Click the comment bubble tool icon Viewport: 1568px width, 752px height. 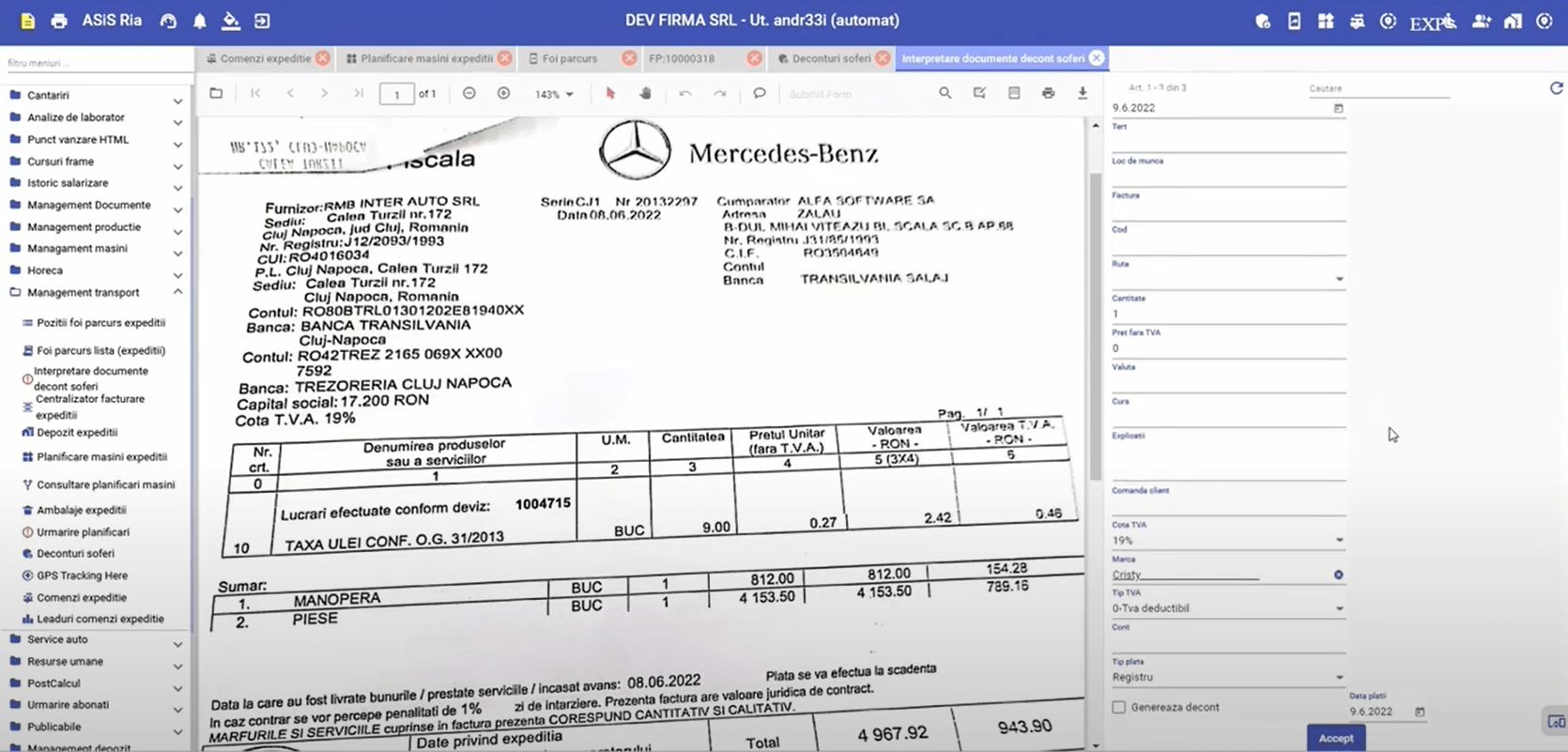tap(759, 94)
